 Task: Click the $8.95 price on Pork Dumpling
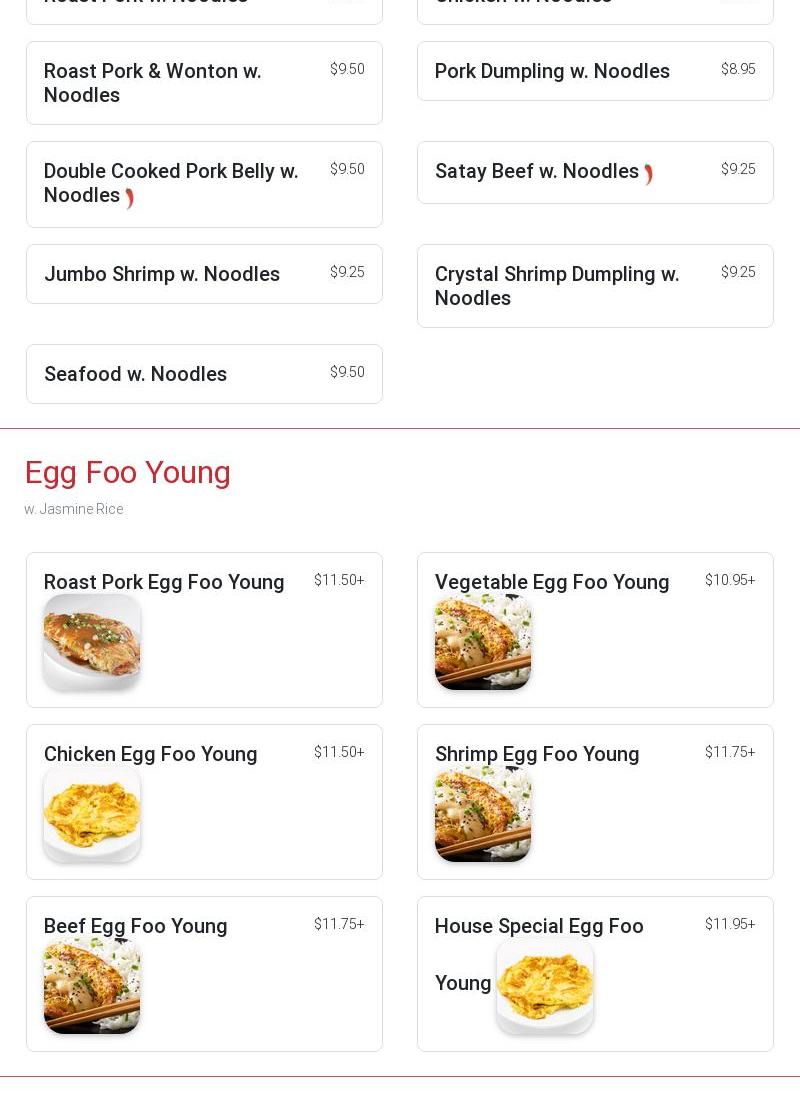point(738,69)
